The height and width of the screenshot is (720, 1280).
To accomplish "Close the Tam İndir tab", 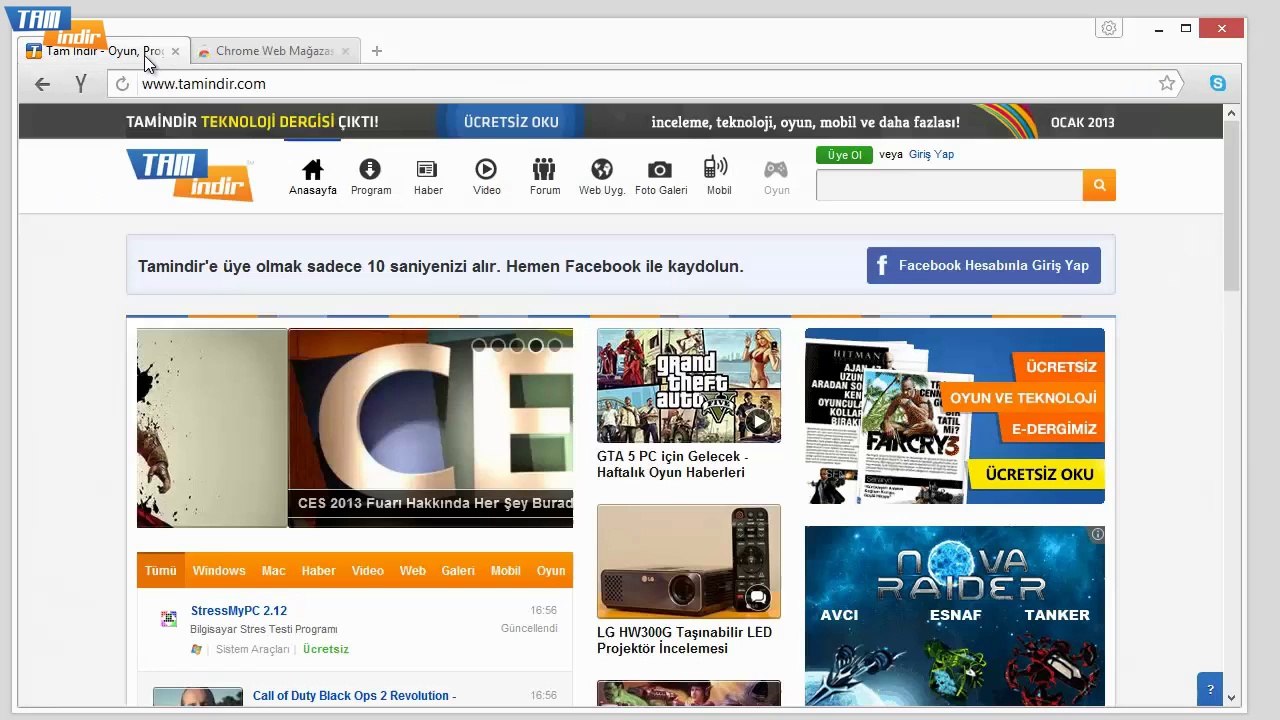I will point(175,51).
